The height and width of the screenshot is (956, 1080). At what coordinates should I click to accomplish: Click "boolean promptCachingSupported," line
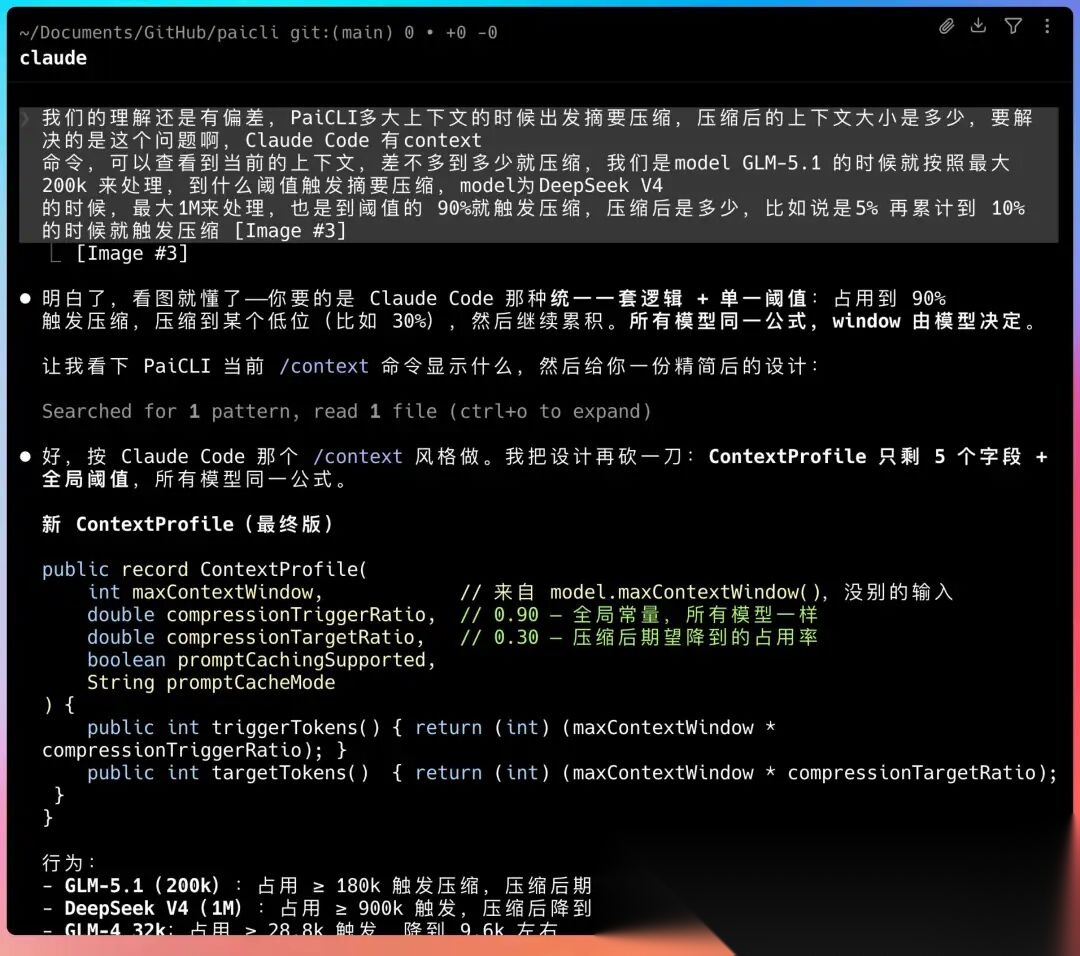coord(262,660)
